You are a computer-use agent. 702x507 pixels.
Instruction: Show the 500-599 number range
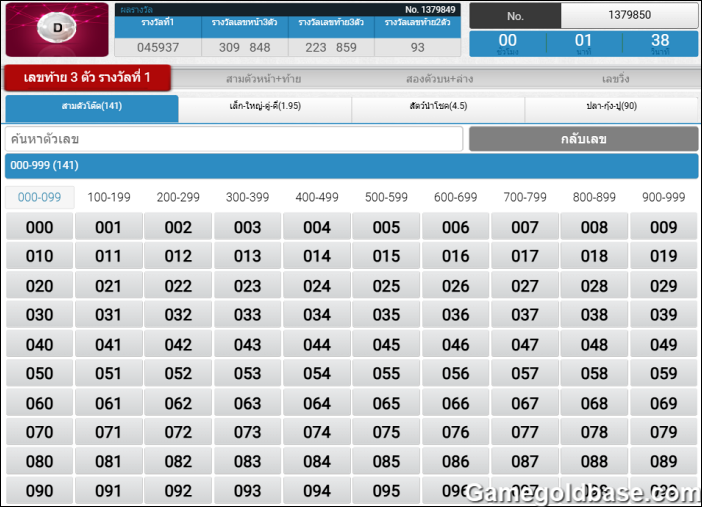click(386, 198)
